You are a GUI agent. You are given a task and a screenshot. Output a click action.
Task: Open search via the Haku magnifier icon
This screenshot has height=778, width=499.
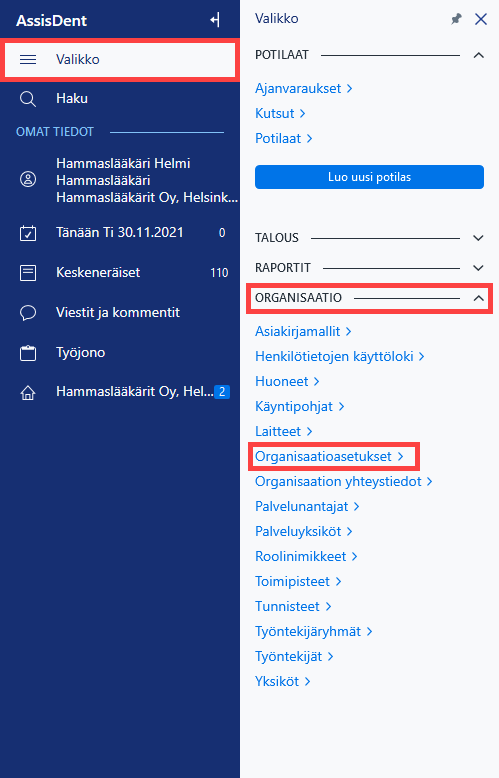28,99
